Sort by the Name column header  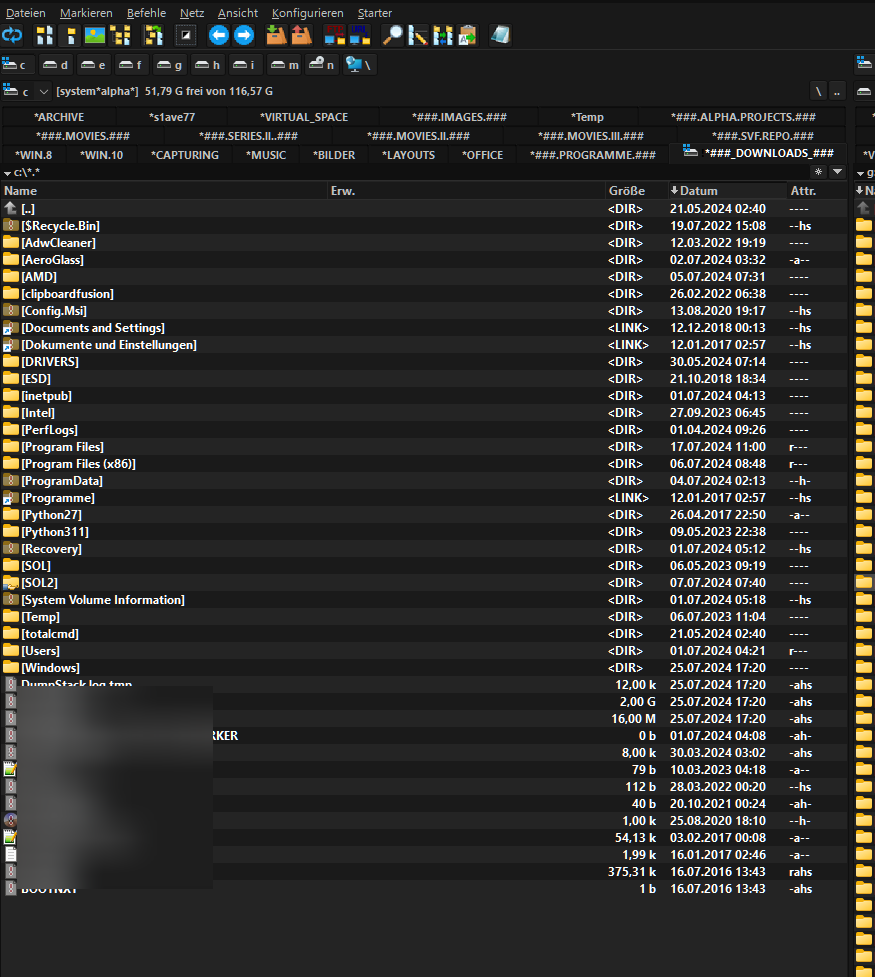(x=165, y=191)
